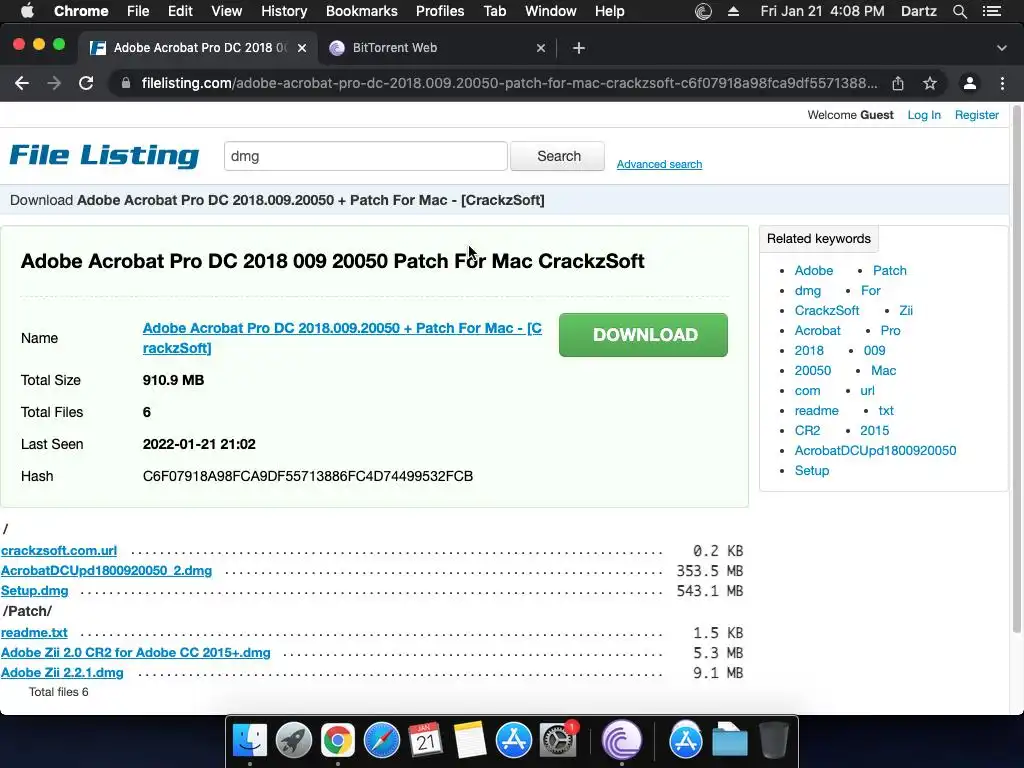Click the CrackzSoft related keyword
The height and width of the screenshot is (768, 1024).
(x=827, y=311)
